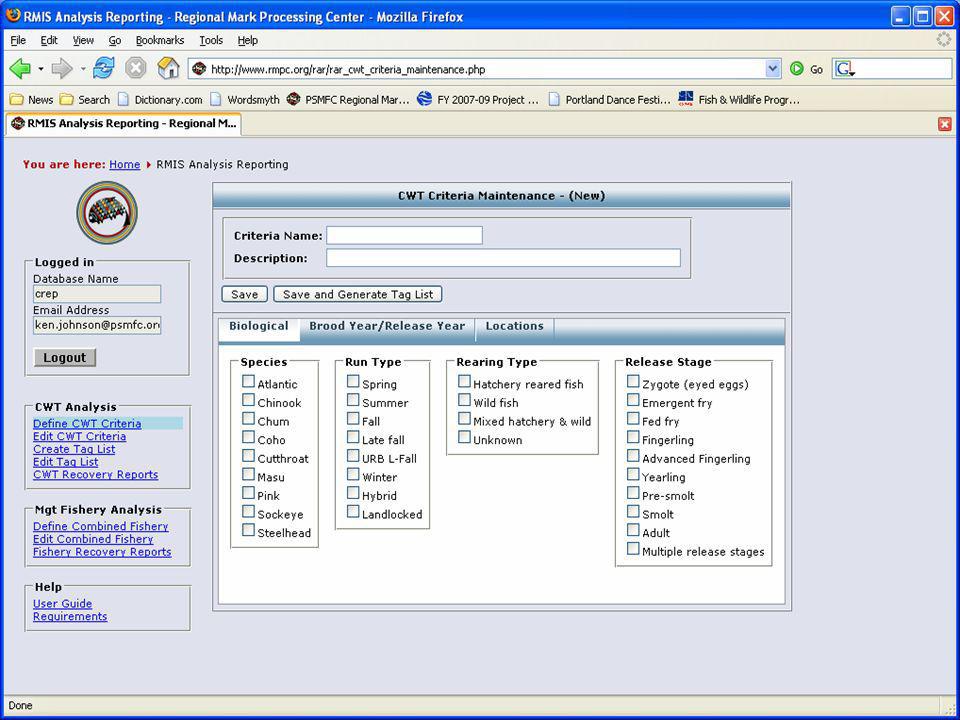Open the Search bookmarks folder
Image resolution: width=960 pixels, height=720 pixels.
(x=84, y=100)
